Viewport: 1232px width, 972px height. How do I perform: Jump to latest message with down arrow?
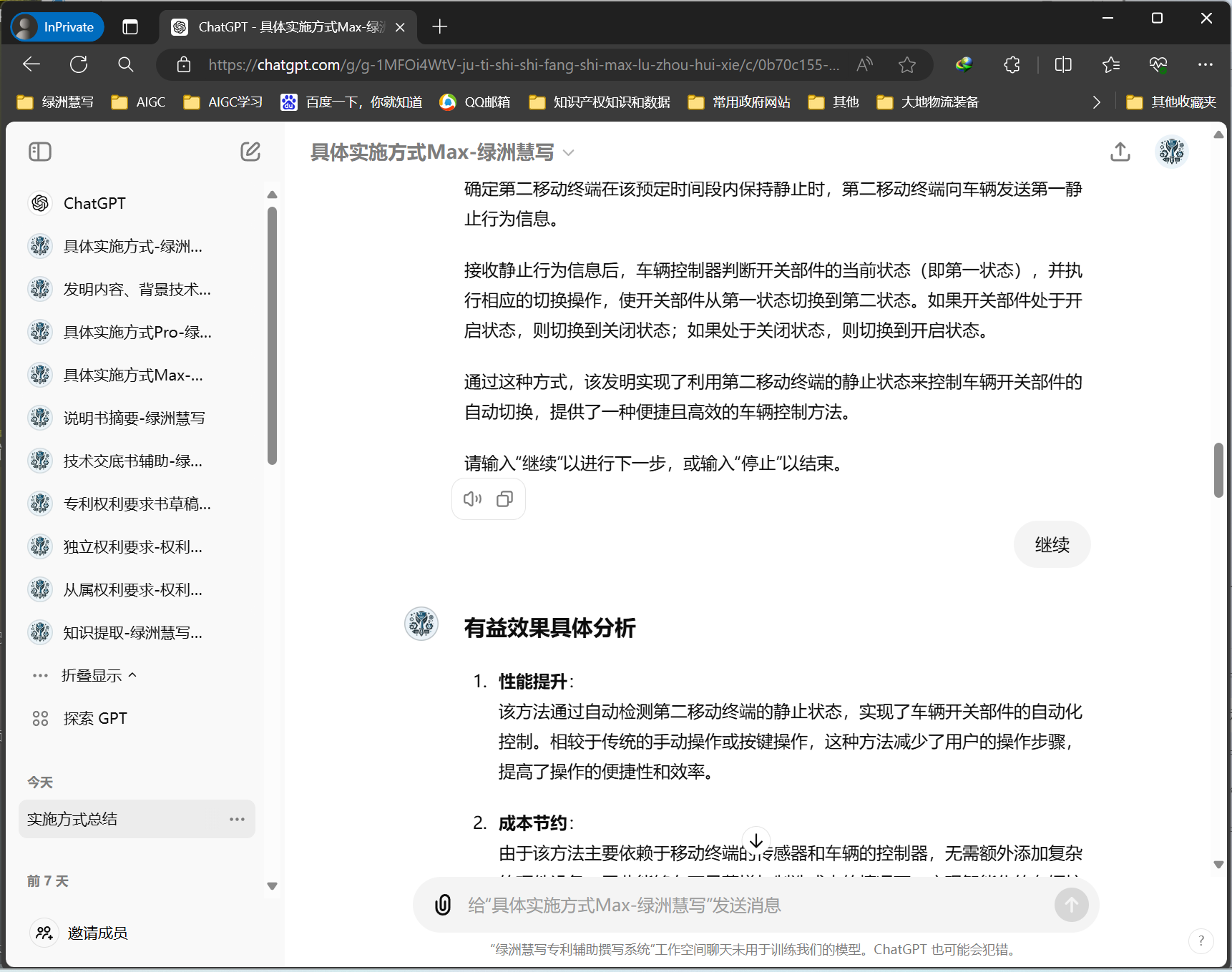point(756,840)
